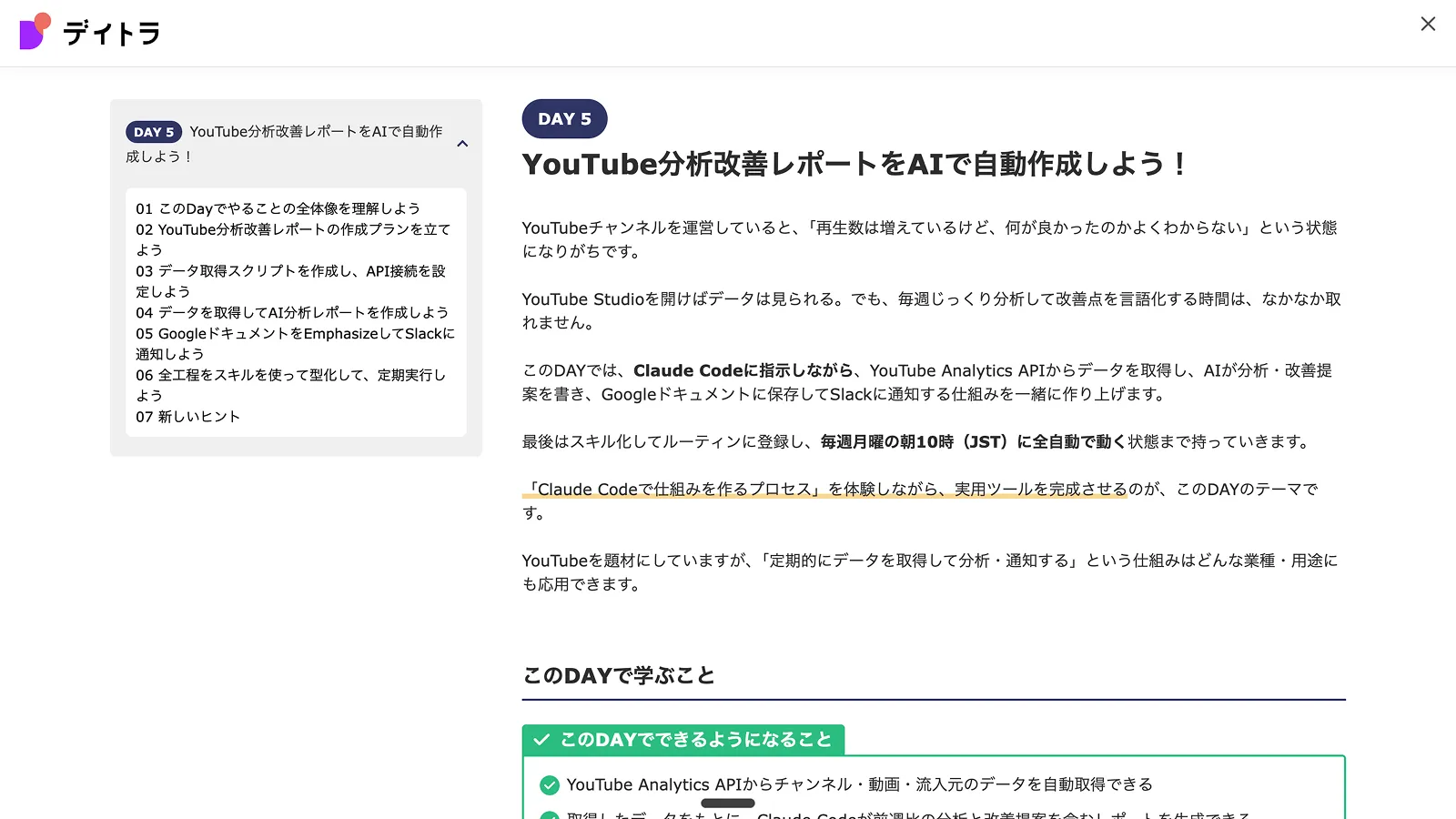Open lesson 04 データを取得してAI分析レポート
This screenshot has width=1456, height=819.
[292, 312]
